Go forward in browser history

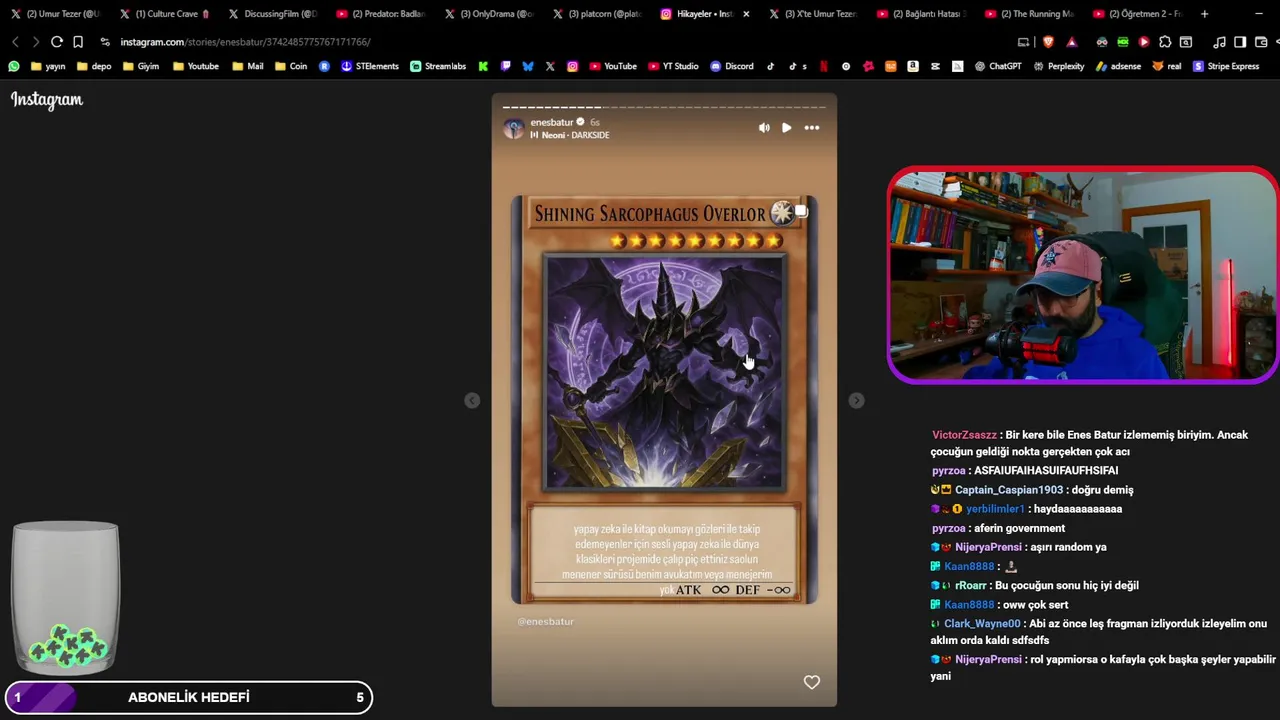tap(35, 42)
